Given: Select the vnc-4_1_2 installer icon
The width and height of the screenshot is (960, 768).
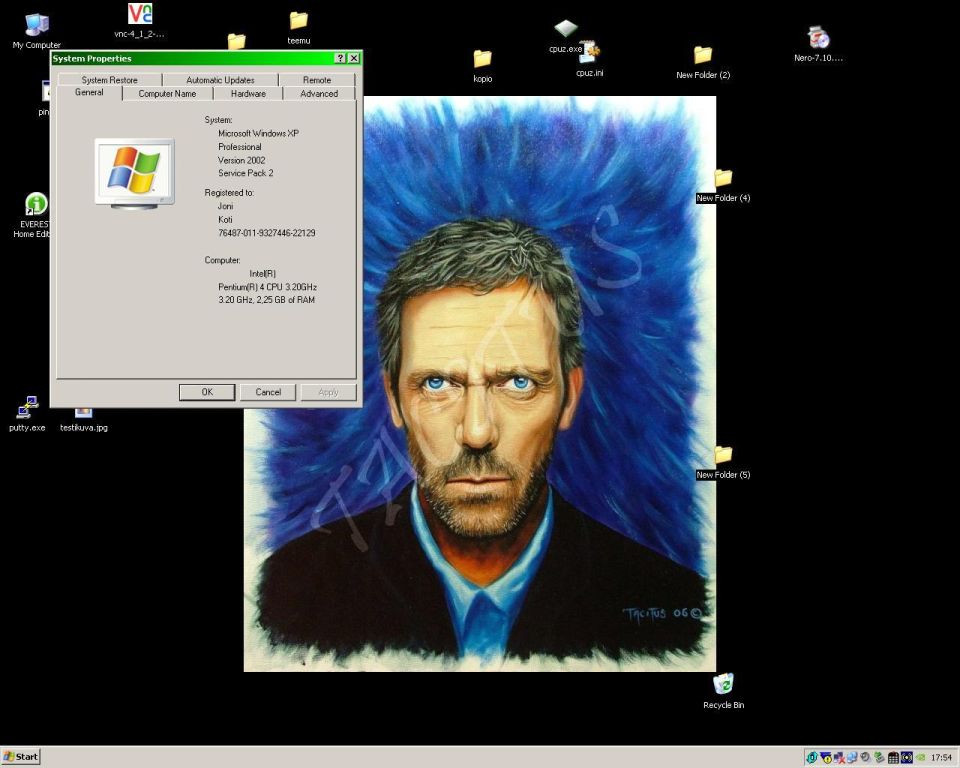Looking at the screenshot, I should tap(140, 15).
